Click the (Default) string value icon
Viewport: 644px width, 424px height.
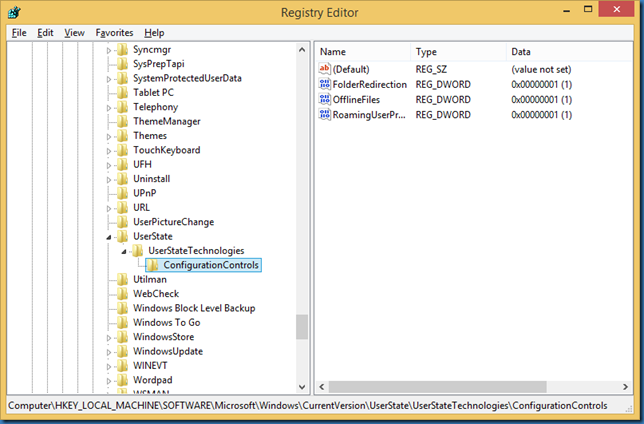pyautogui.click(x=324, y=69)
